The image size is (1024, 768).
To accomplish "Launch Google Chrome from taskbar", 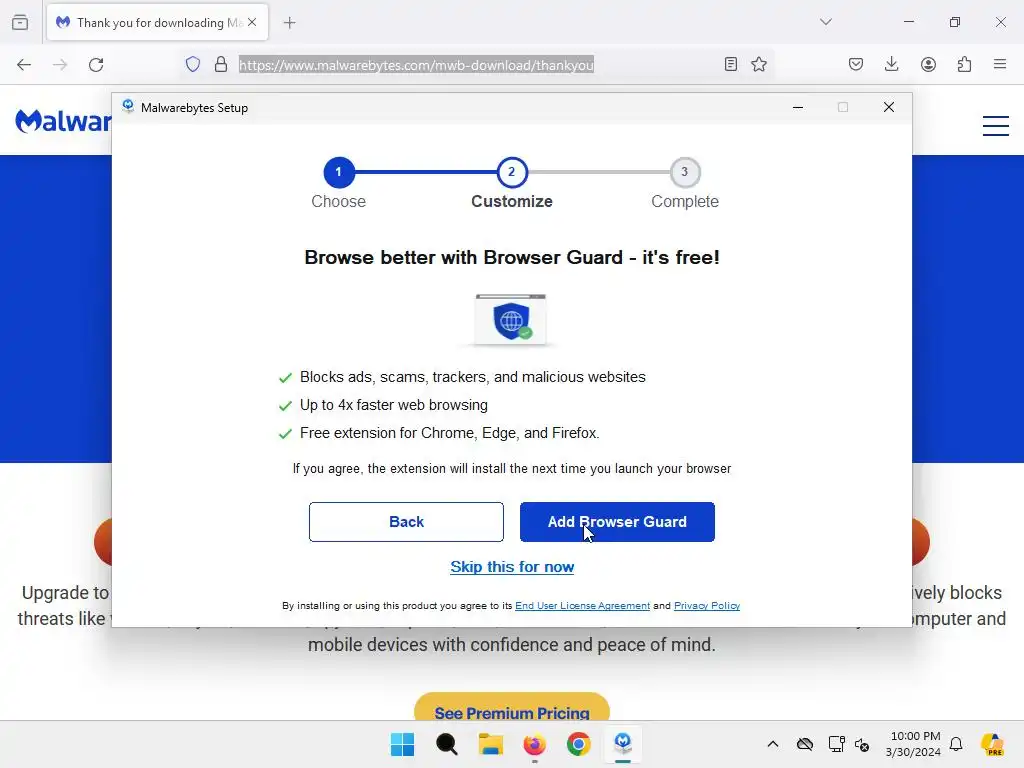I will tap(579, 744).
